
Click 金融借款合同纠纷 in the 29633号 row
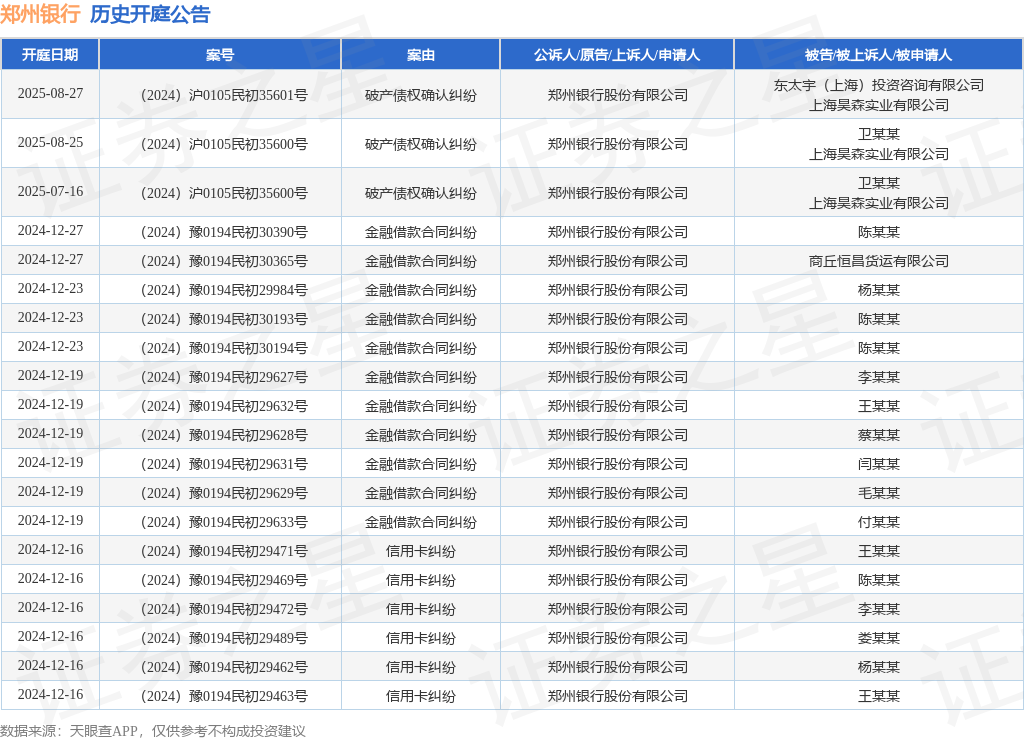421,522
